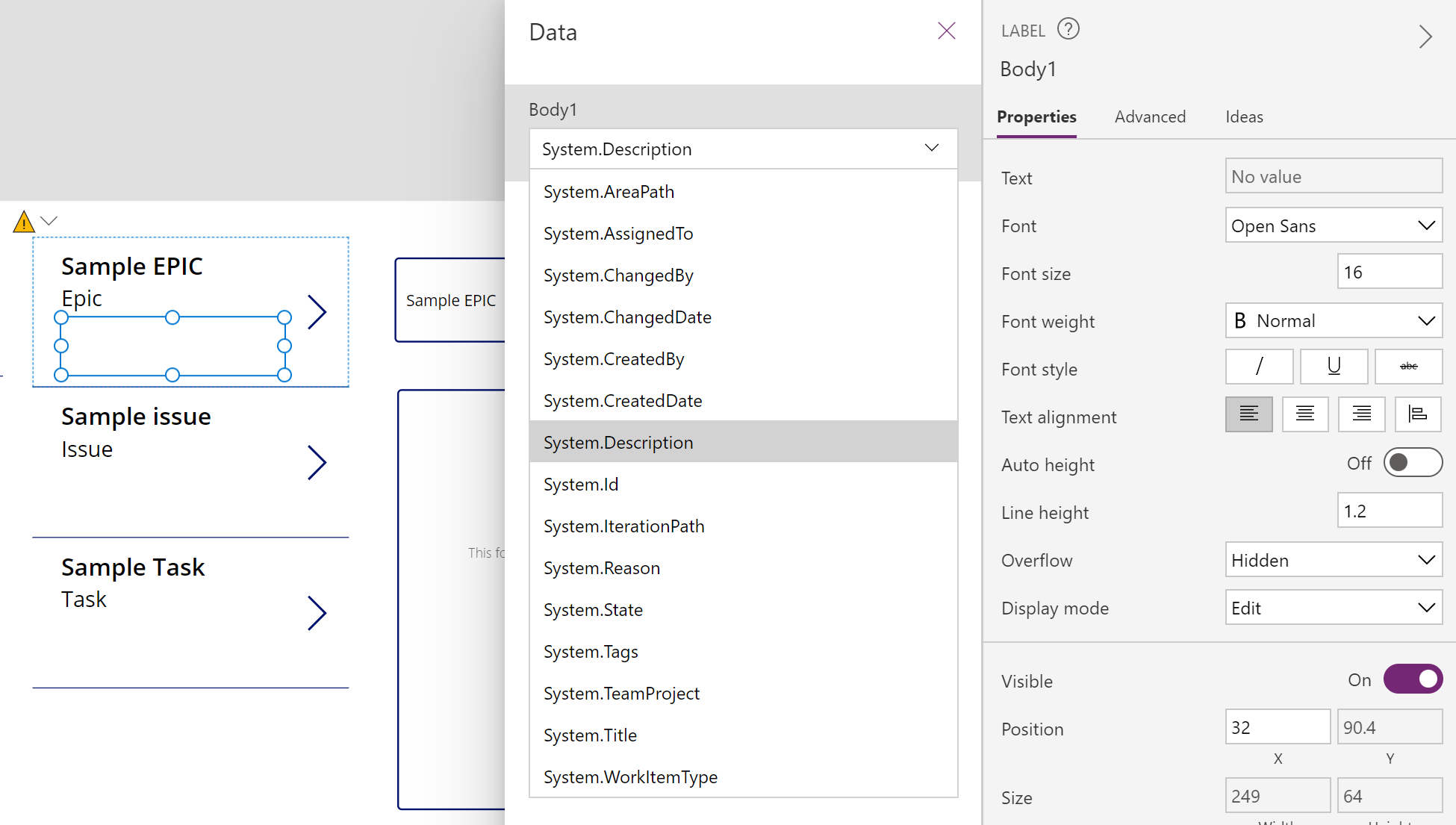Expand the System.Description field selector

[929, 148]
